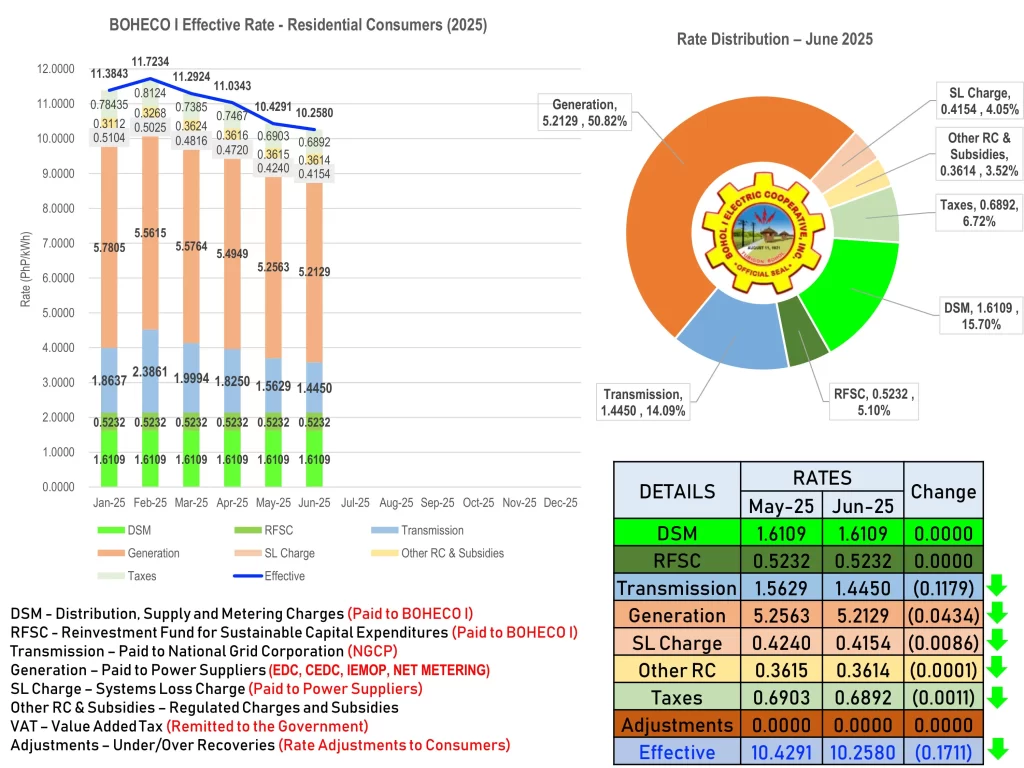This screenshot has width=1024, height=768.
Task: Click the Transmission 14.09% data label
Action: pyautogui.click(x=643, y=402)
